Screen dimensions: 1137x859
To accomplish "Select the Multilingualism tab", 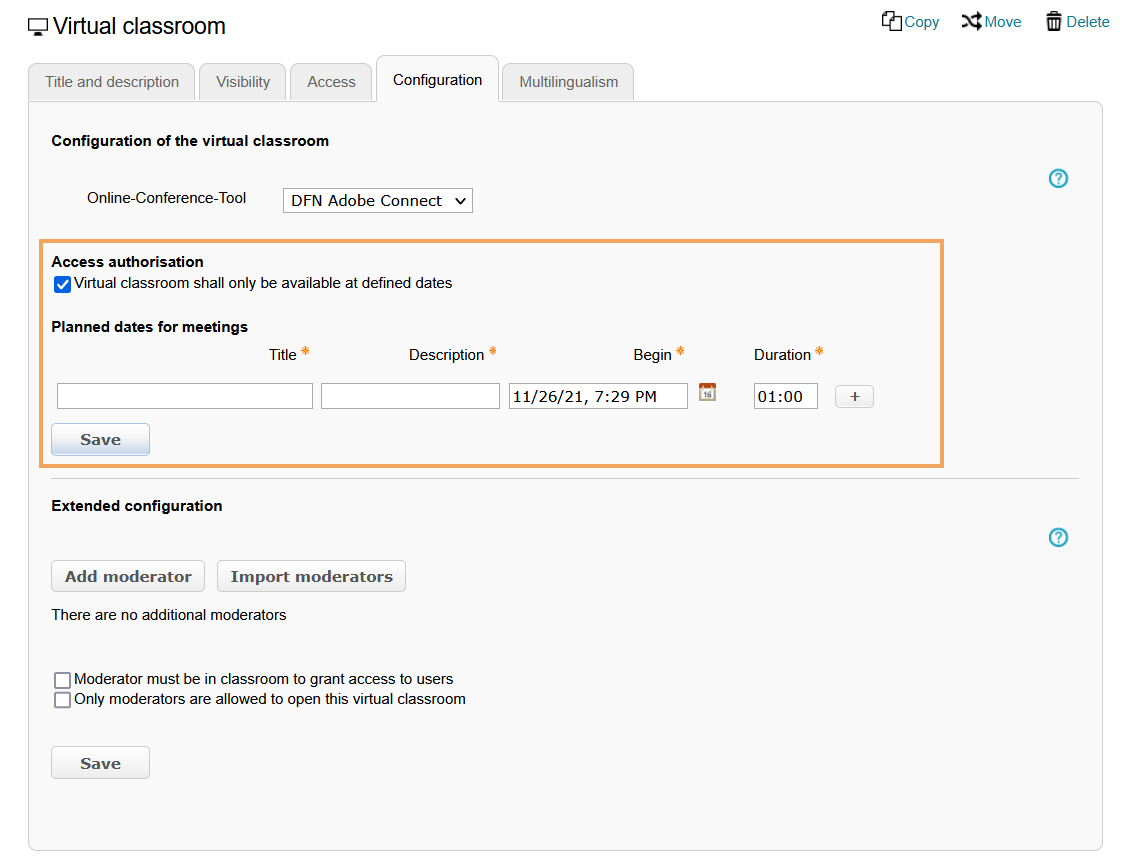I will 568,82.
